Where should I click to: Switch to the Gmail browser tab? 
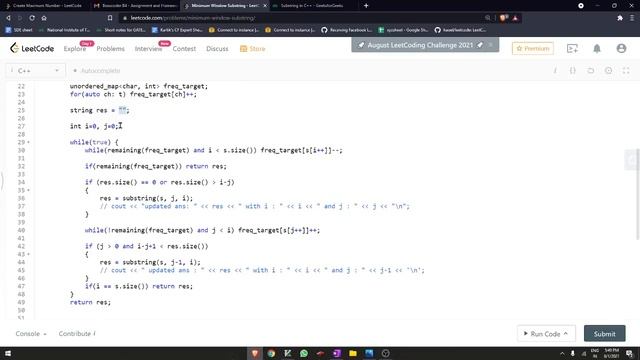pos(135,6)
